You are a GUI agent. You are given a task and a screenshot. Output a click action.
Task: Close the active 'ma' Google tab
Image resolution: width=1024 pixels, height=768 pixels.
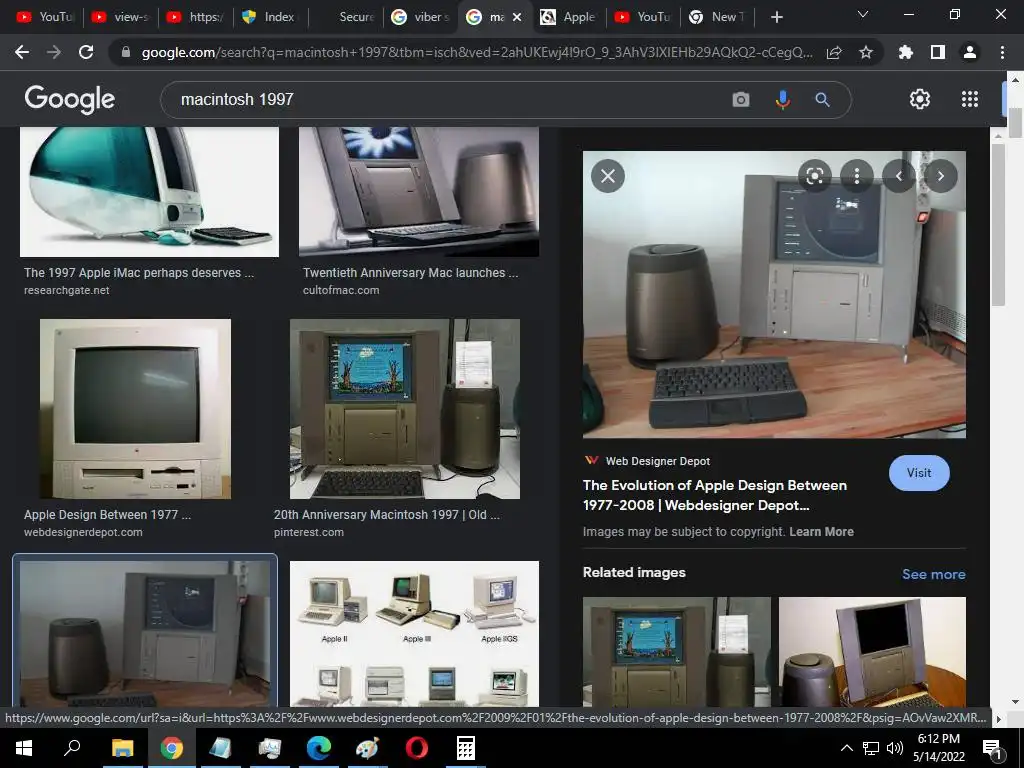517,17
